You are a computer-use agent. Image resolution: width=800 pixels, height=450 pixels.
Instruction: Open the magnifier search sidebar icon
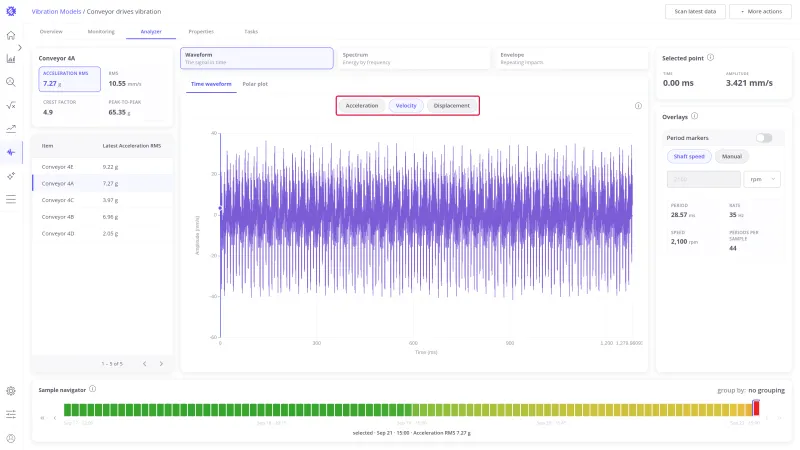(11, 82)
